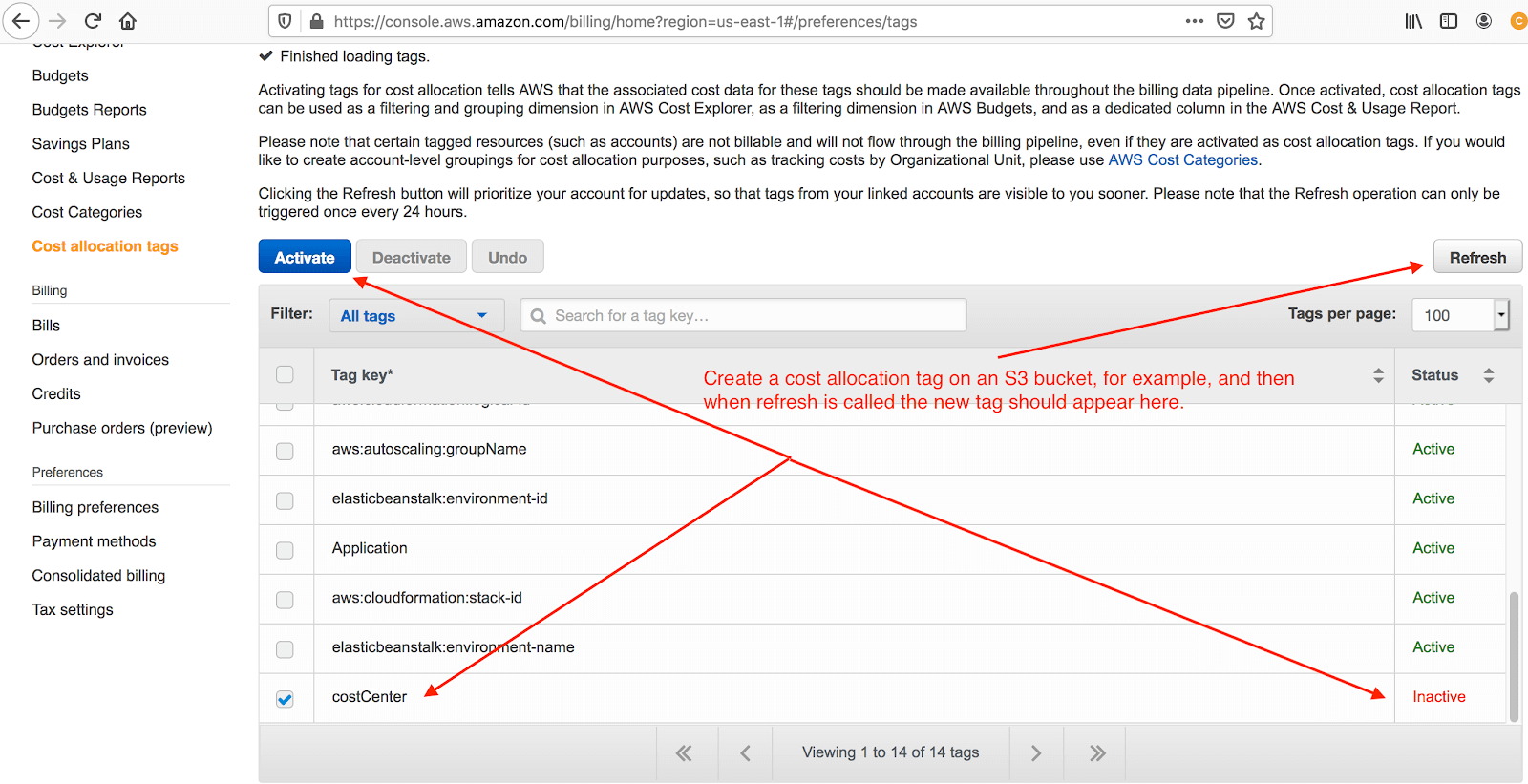
Task: Go back with the browser back arrow
Action: tap(20, 21)
